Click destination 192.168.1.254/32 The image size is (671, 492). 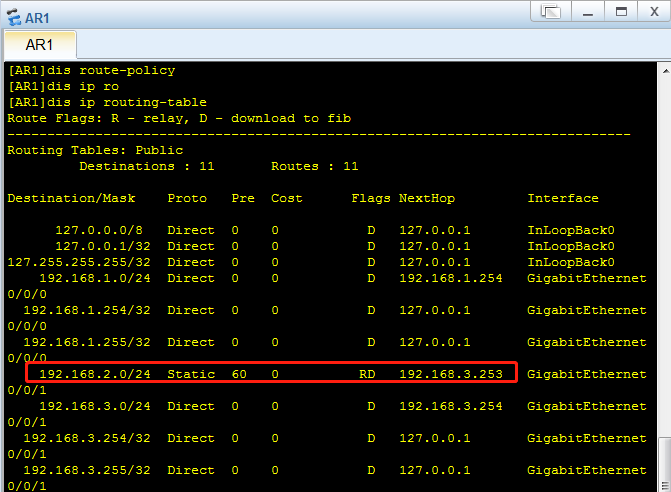point(87,310)
